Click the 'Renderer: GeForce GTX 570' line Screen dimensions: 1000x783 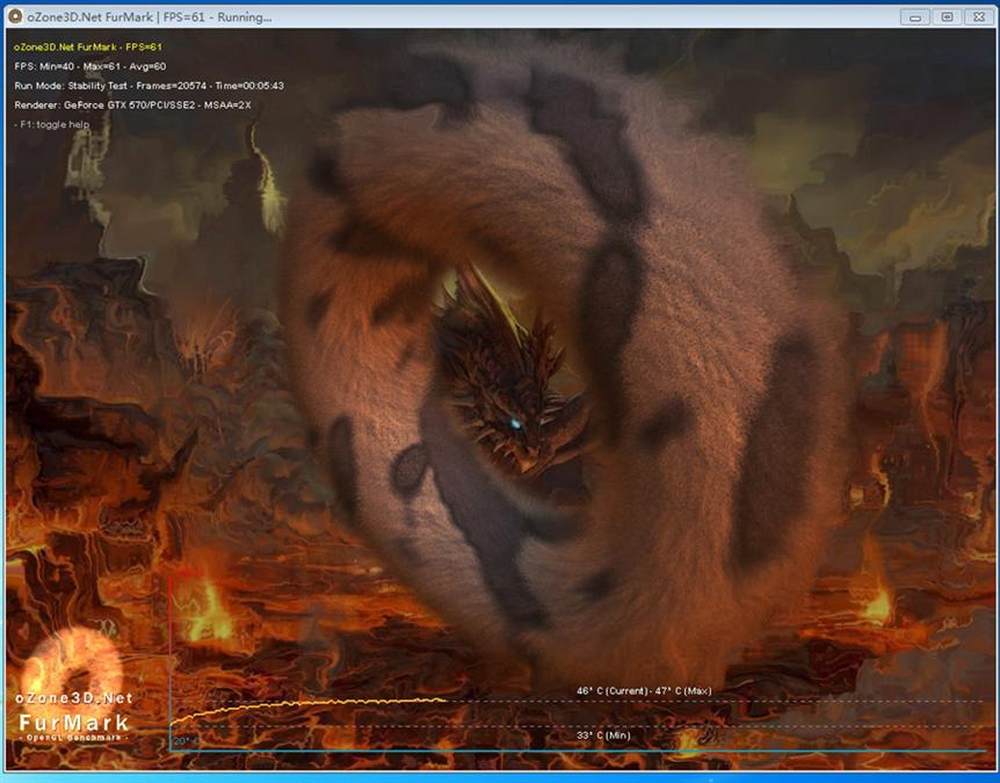pos(133,105)
